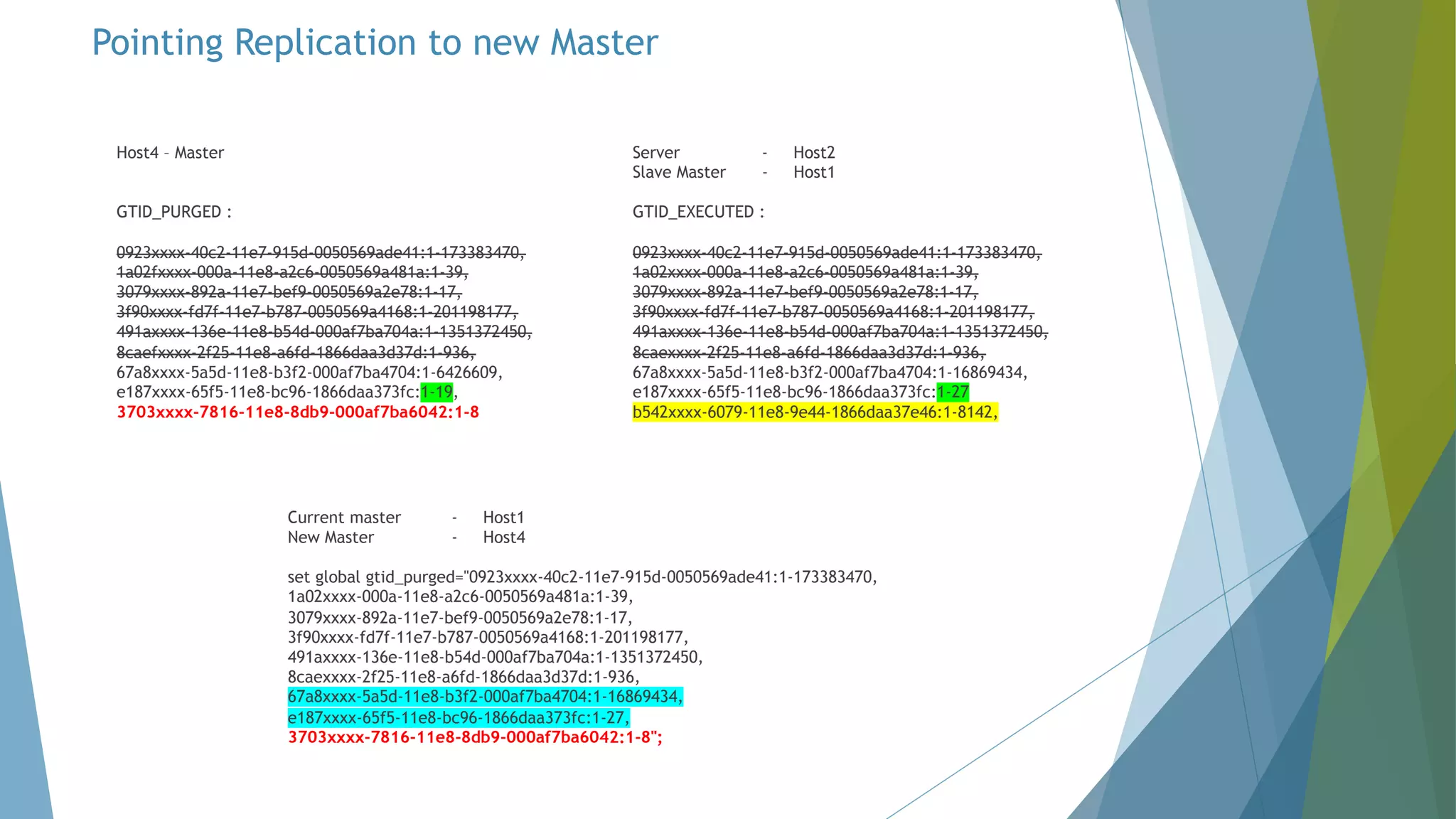Screen dimensions: 1456x819
Task: Click the 'GTID_EXECUTED :' heading
Action: coord(698,212)
